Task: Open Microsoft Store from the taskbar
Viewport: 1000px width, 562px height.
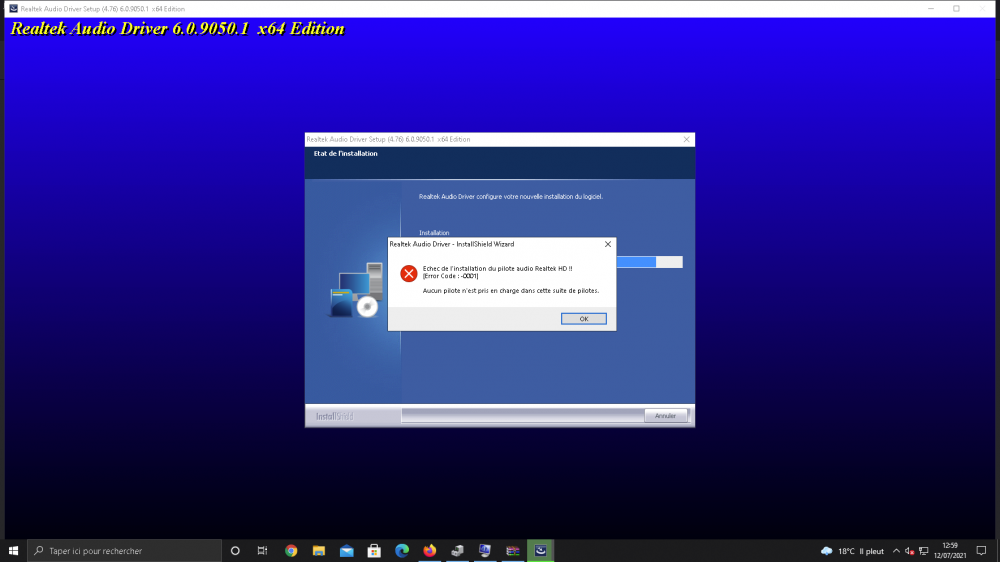Action: tap(374, 551)
